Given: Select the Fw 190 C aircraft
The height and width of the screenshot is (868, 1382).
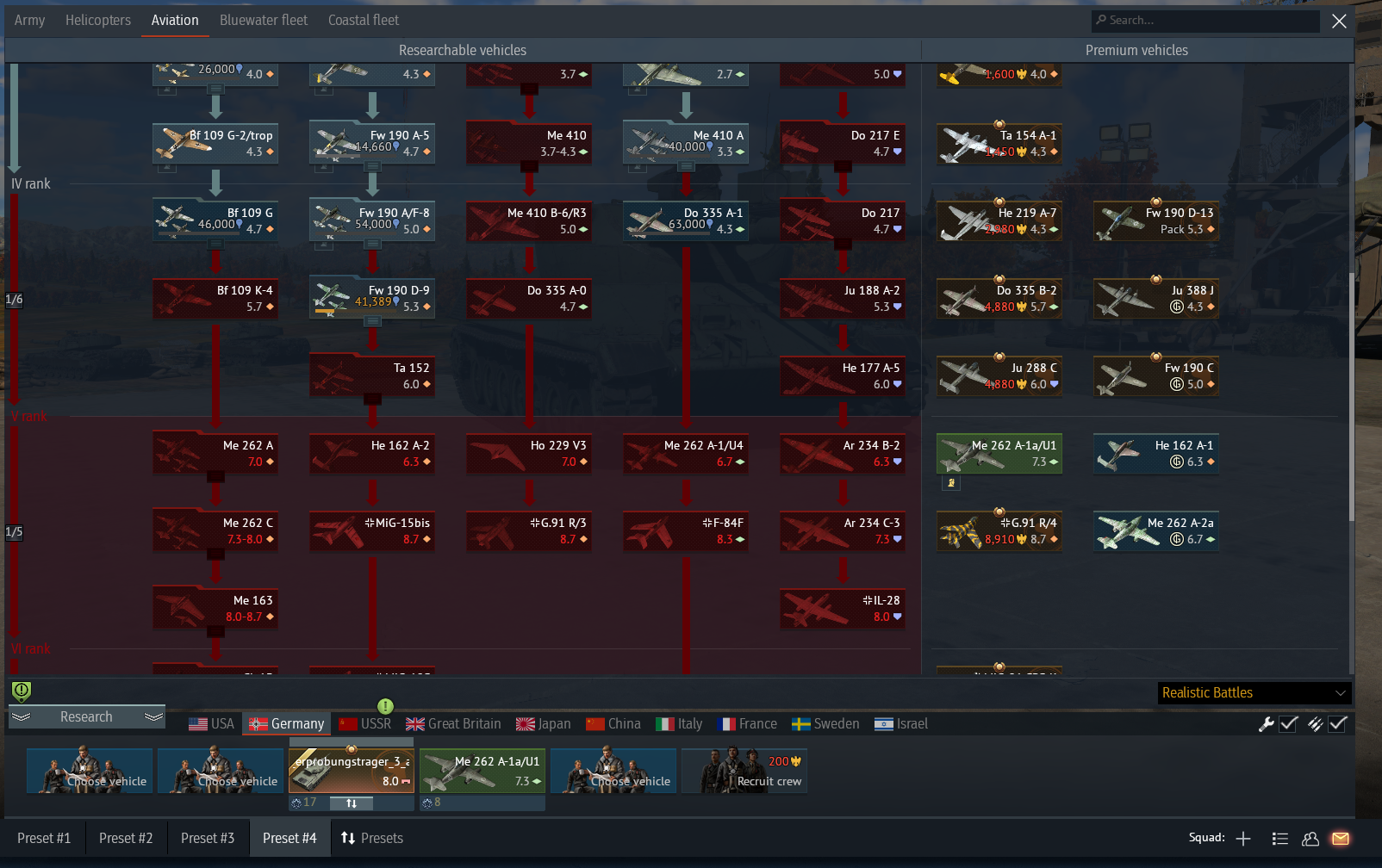Looking at the screenshot, I should point(1156,375).
